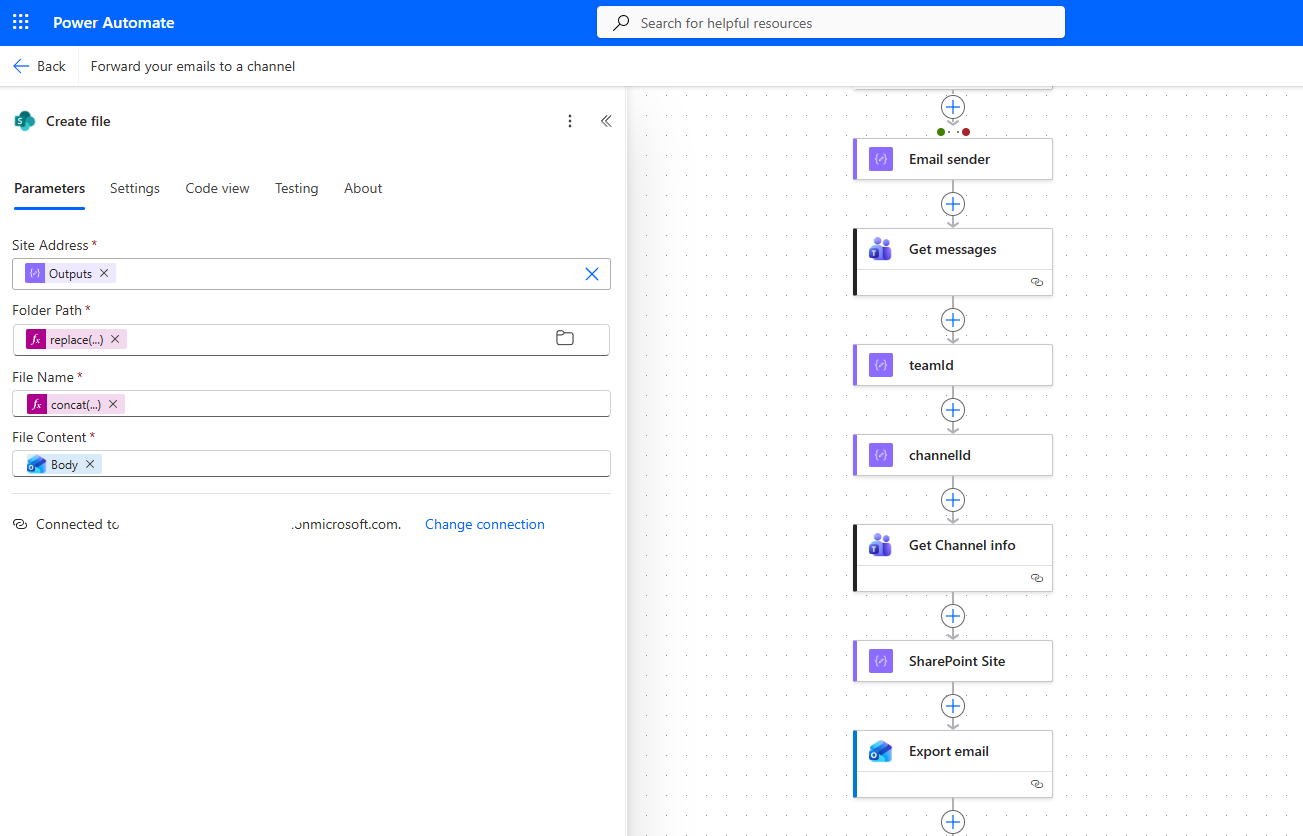Click the search for helpful resources box
The width and height of the screenshot is (1303, 836).
tap(830, 22)
